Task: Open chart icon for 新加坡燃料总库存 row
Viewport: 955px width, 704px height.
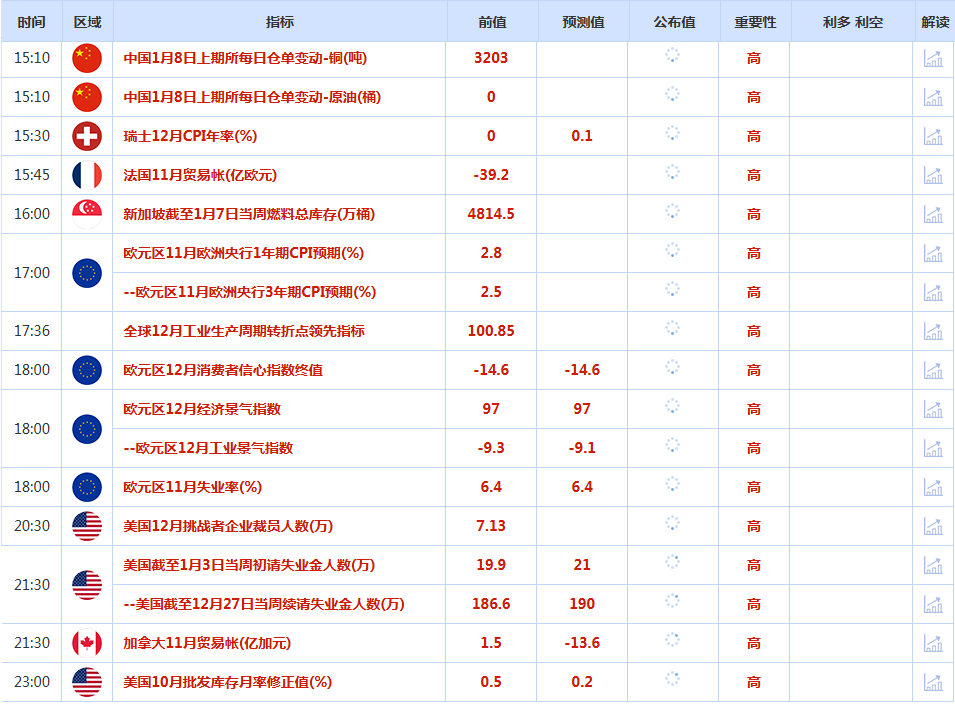Action: (933, 214)
